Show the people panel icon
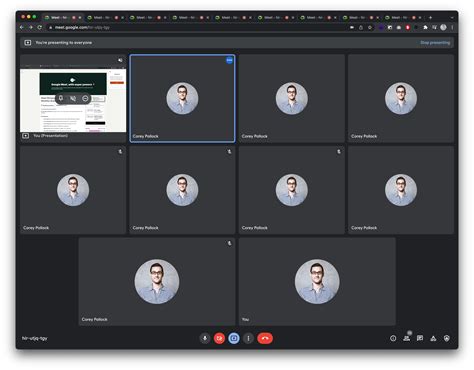The image size is (474, 370). point(407,338)
